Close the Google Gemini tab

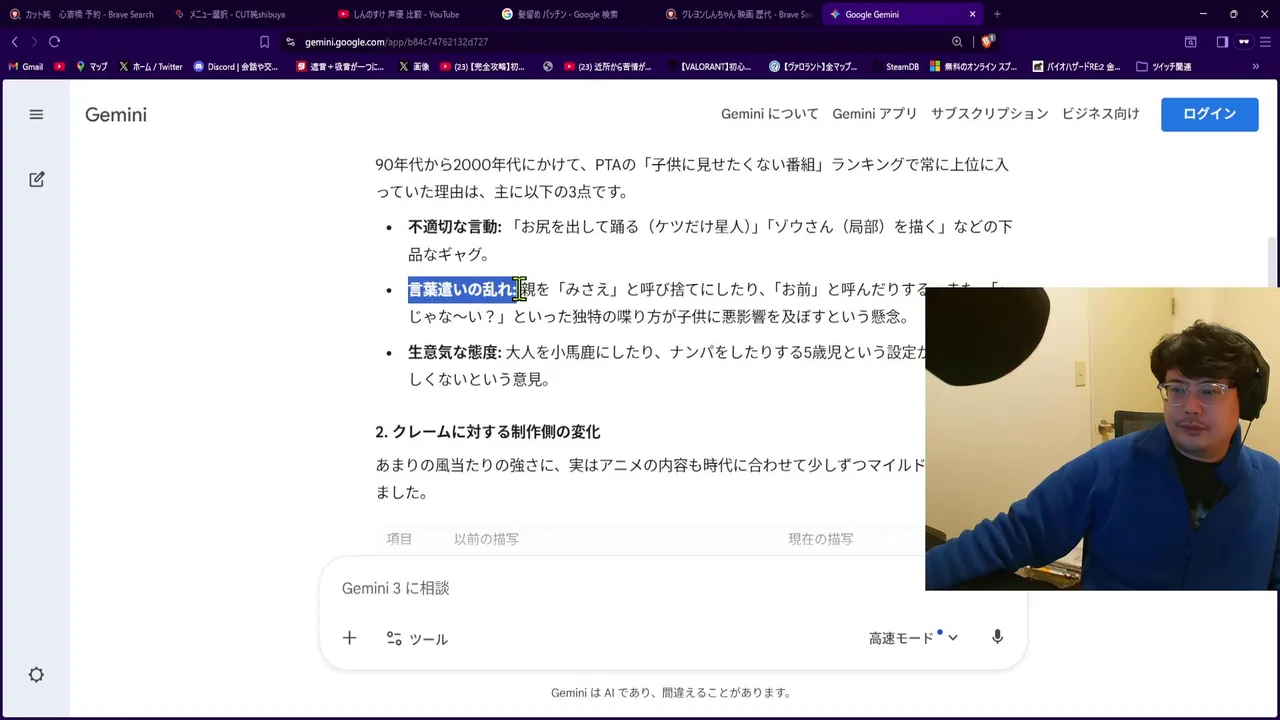point(972,14)
